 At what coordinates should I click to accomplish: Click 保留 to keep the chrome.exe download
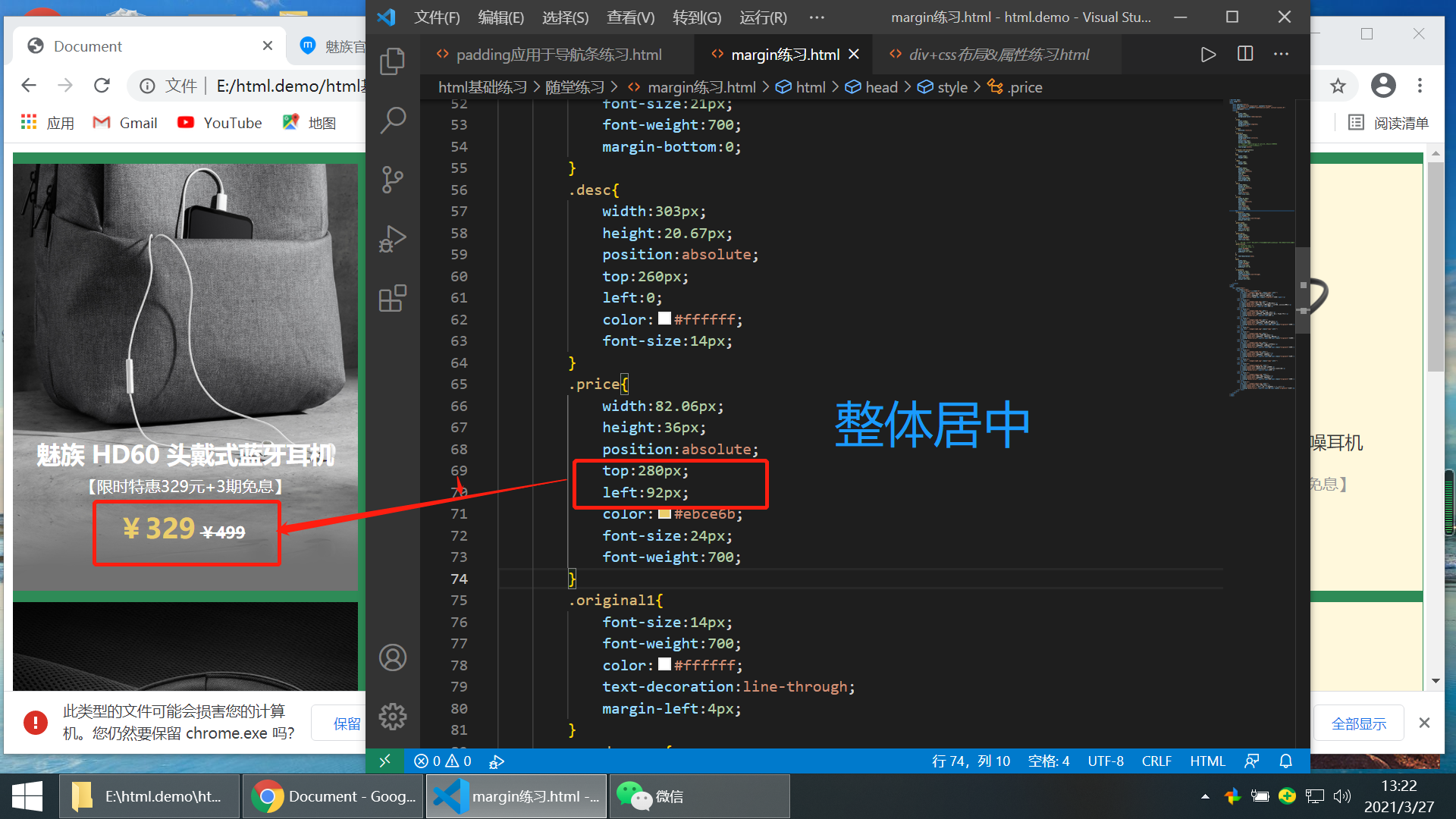tap(347, 723)
